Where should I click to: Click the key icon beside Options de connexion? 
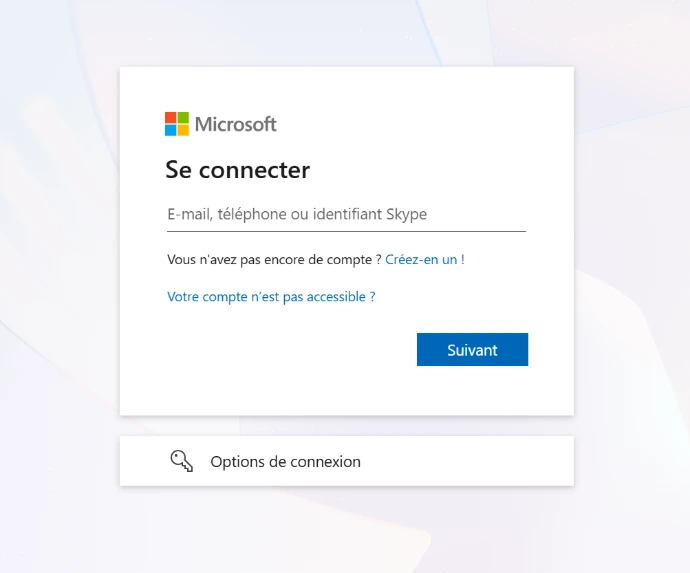(181, 461)
